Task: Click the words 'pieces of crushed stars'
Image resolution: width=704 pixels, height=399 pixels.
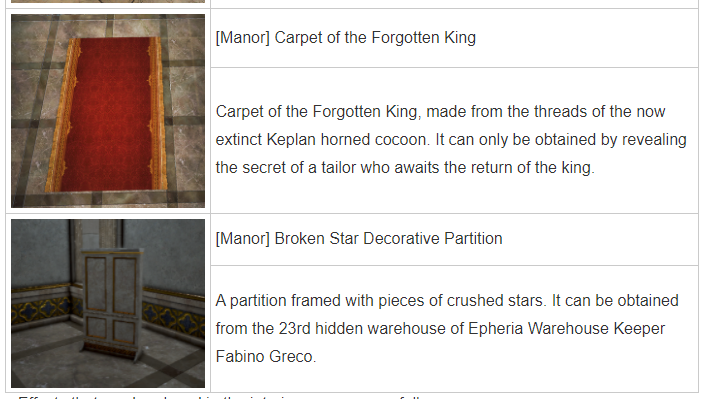Action: [461, 300]
